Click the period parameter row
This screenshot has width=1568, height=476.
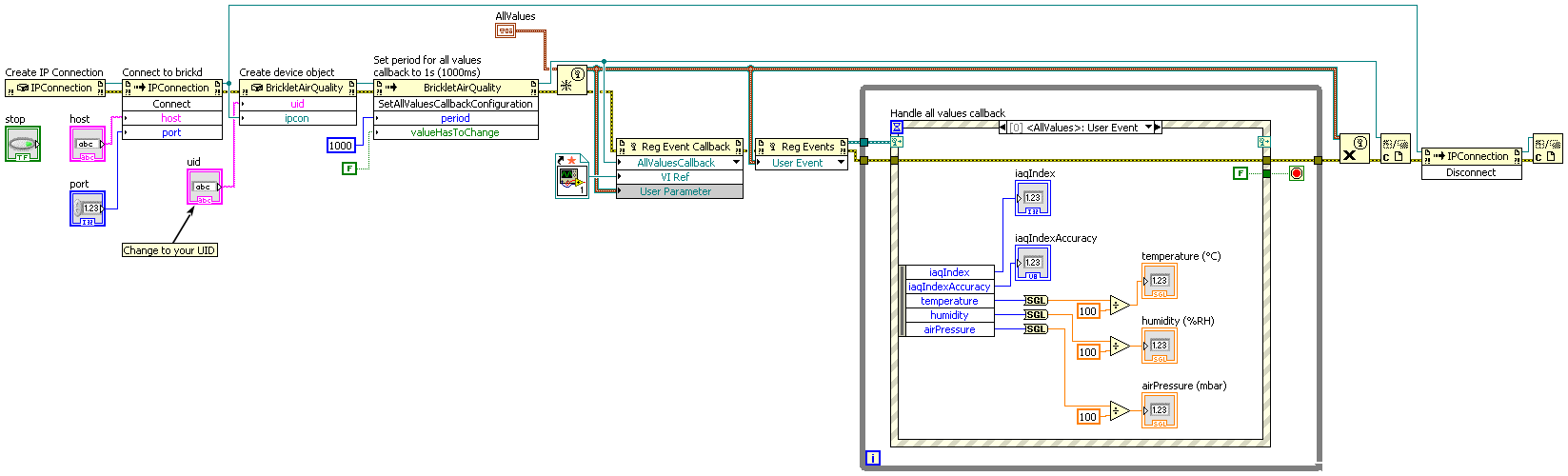click(455, 118)
